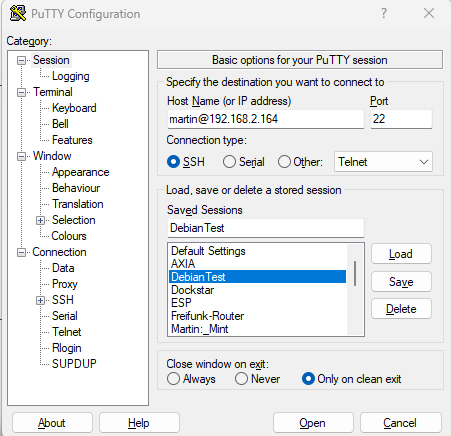Viewport: 451px width, 436px height.
Task: Cancel the PuTTY configuration dialog
Action: tap(401, 423)
